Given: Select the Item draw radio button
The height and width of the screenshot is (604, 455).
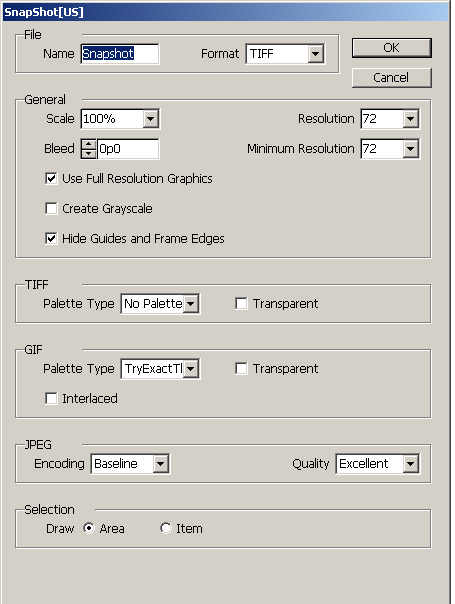Looking at the screenshot, I should (x=166, y=528).
